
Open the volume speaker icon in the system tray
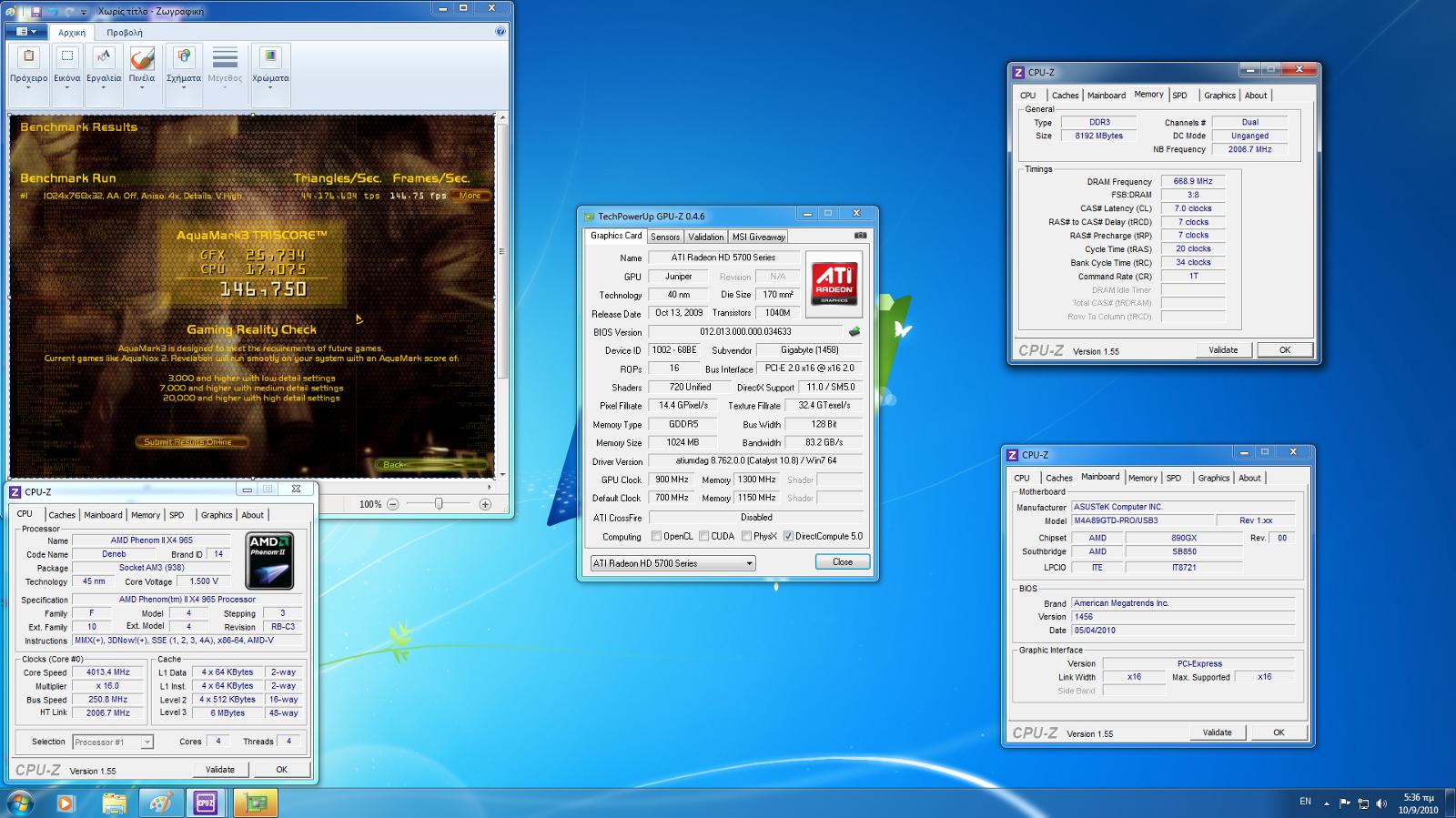[1382, 803]
